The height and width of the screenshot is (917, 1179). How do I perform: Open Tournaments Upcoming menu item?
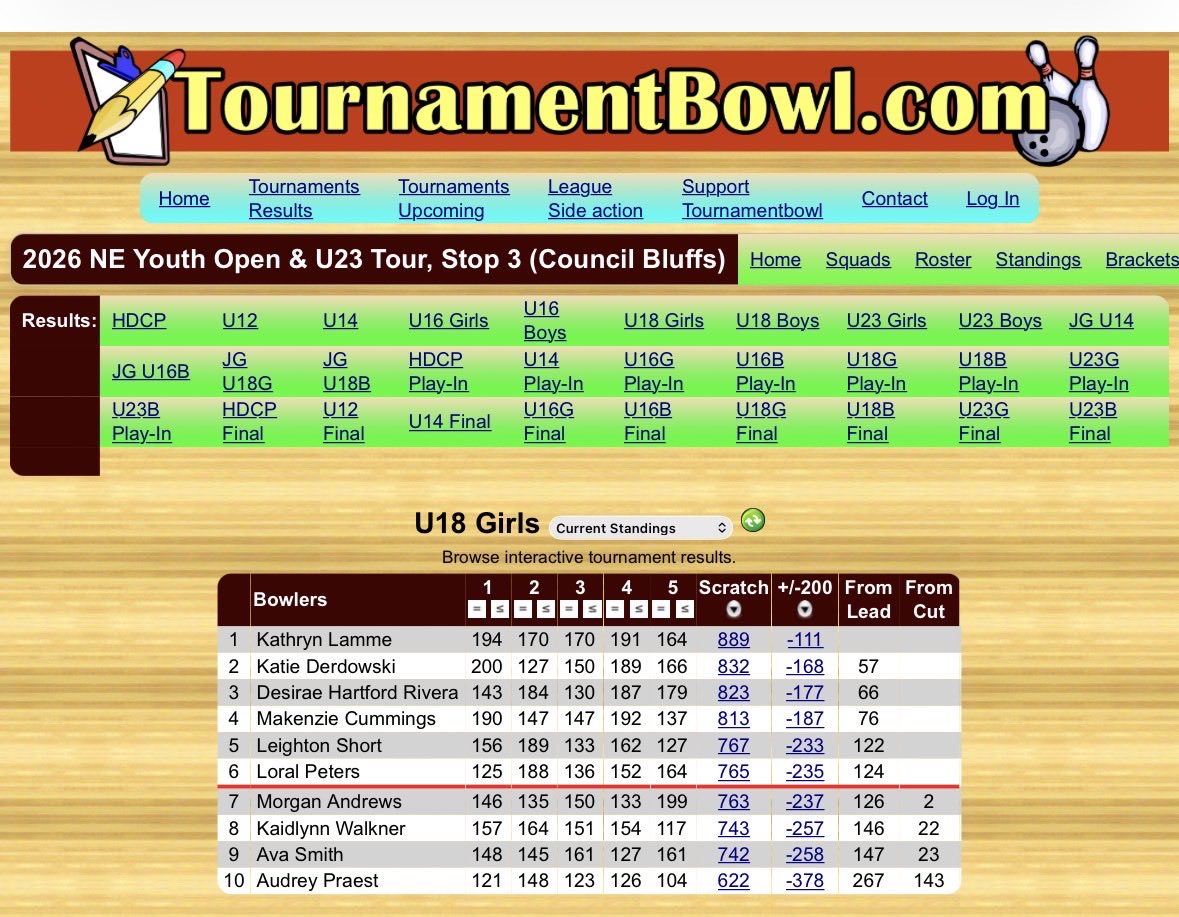453,198
